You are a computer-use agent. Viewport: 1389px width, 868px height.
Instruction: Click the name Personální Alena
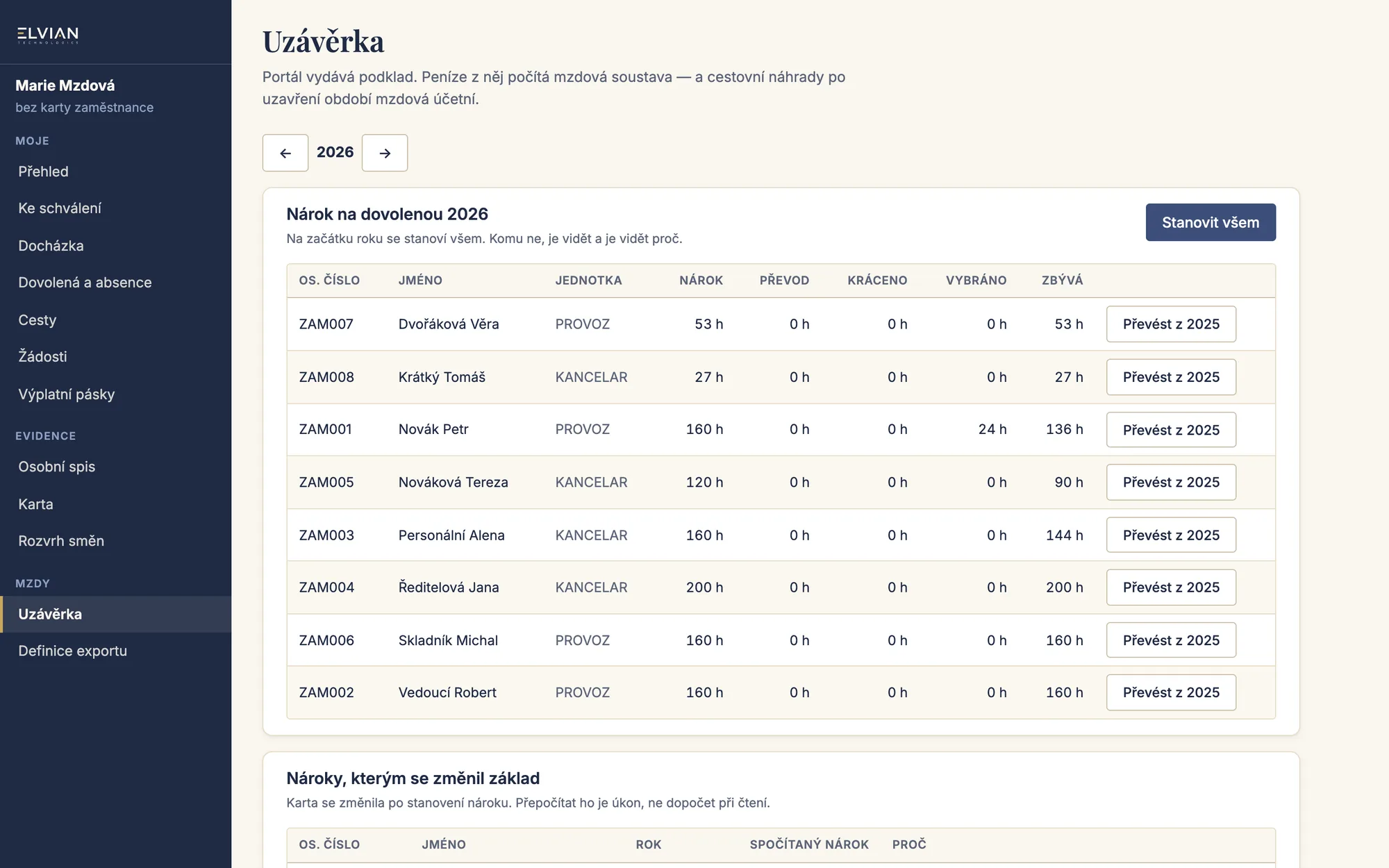[451, 535]
